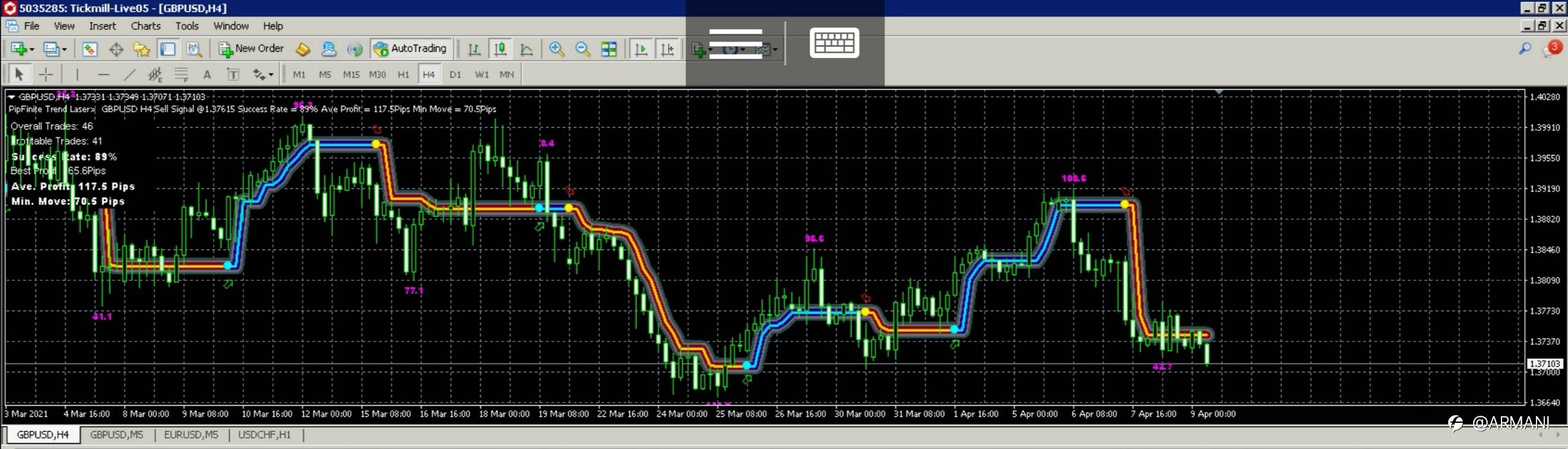This screenshot has width=1568, height=449.
Task: Select the Trendline drawing tool
Action: (x=129, y=74)
